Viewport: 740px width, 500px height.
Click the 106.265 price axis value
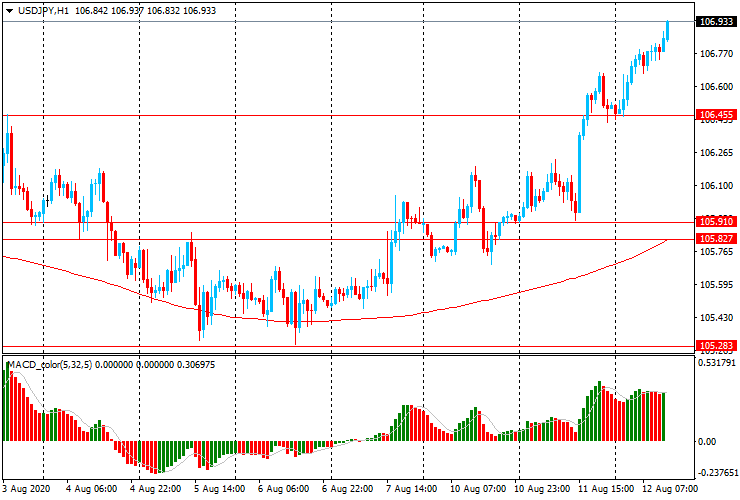(716, 153)
